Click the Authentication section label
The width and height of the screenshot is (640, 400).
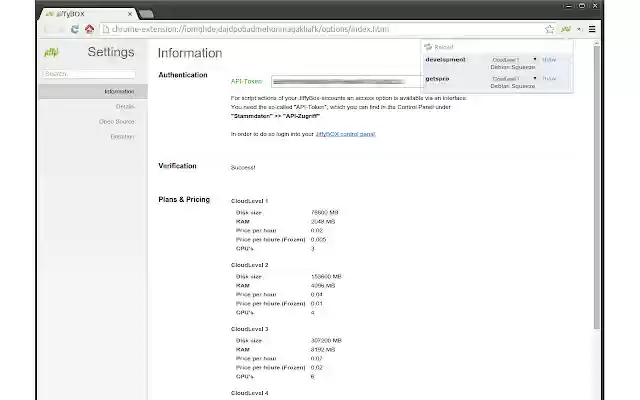(x=183, y=75)
